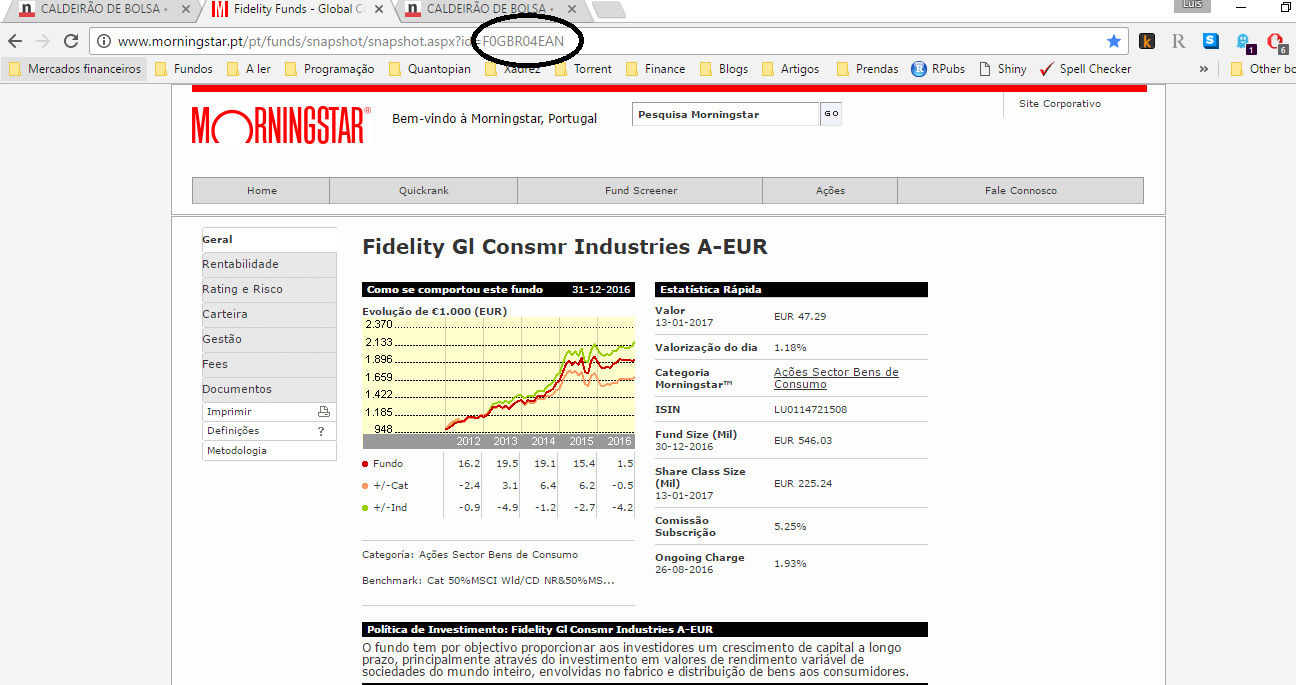Screen dimensions: 1296x685
Task: Open the Carteira sidebar section
Action: 269,314
